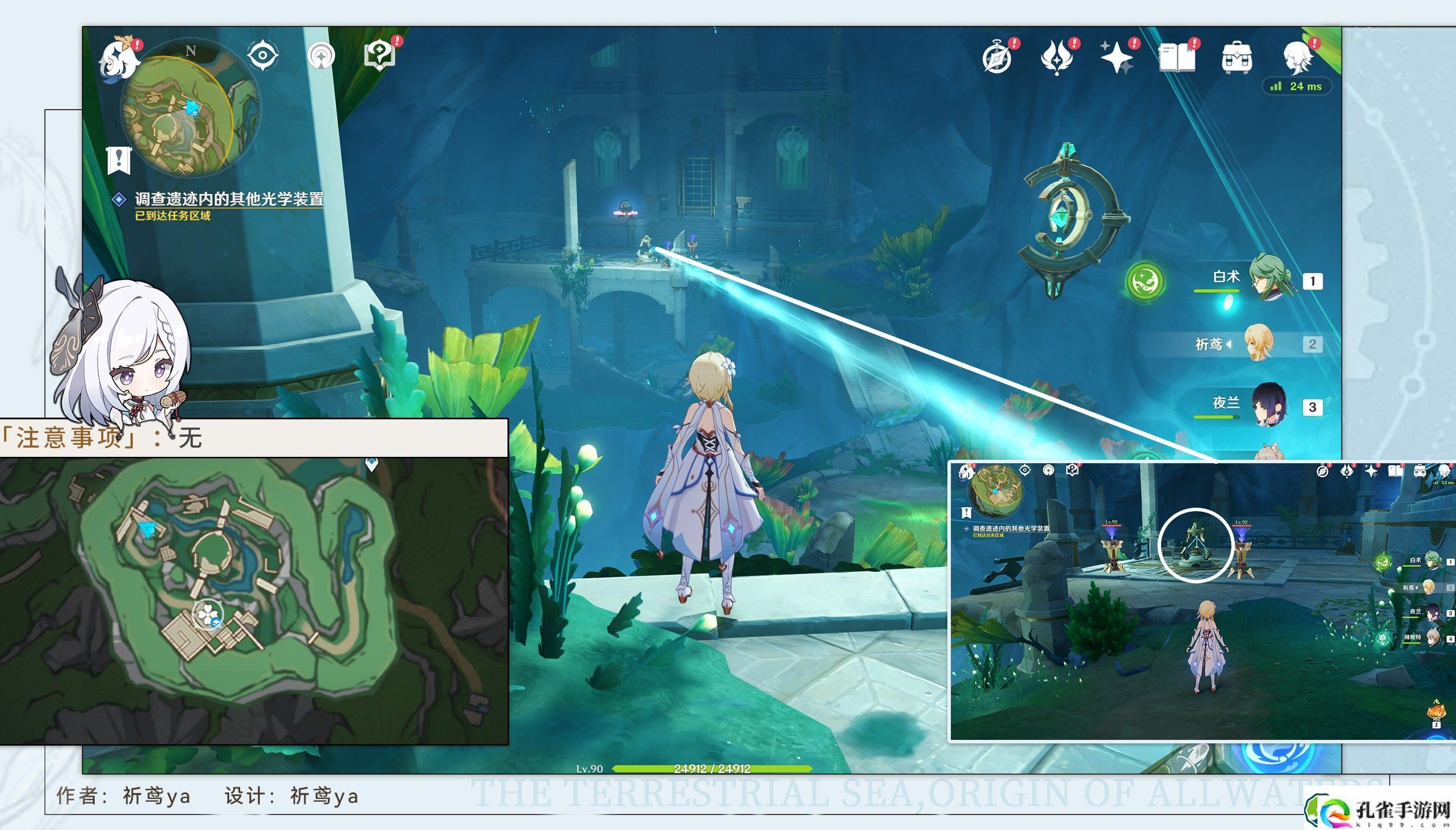Screen dimensions: 1456x830
Task: Click the waypoint pin on the large map
Action: 372,464
